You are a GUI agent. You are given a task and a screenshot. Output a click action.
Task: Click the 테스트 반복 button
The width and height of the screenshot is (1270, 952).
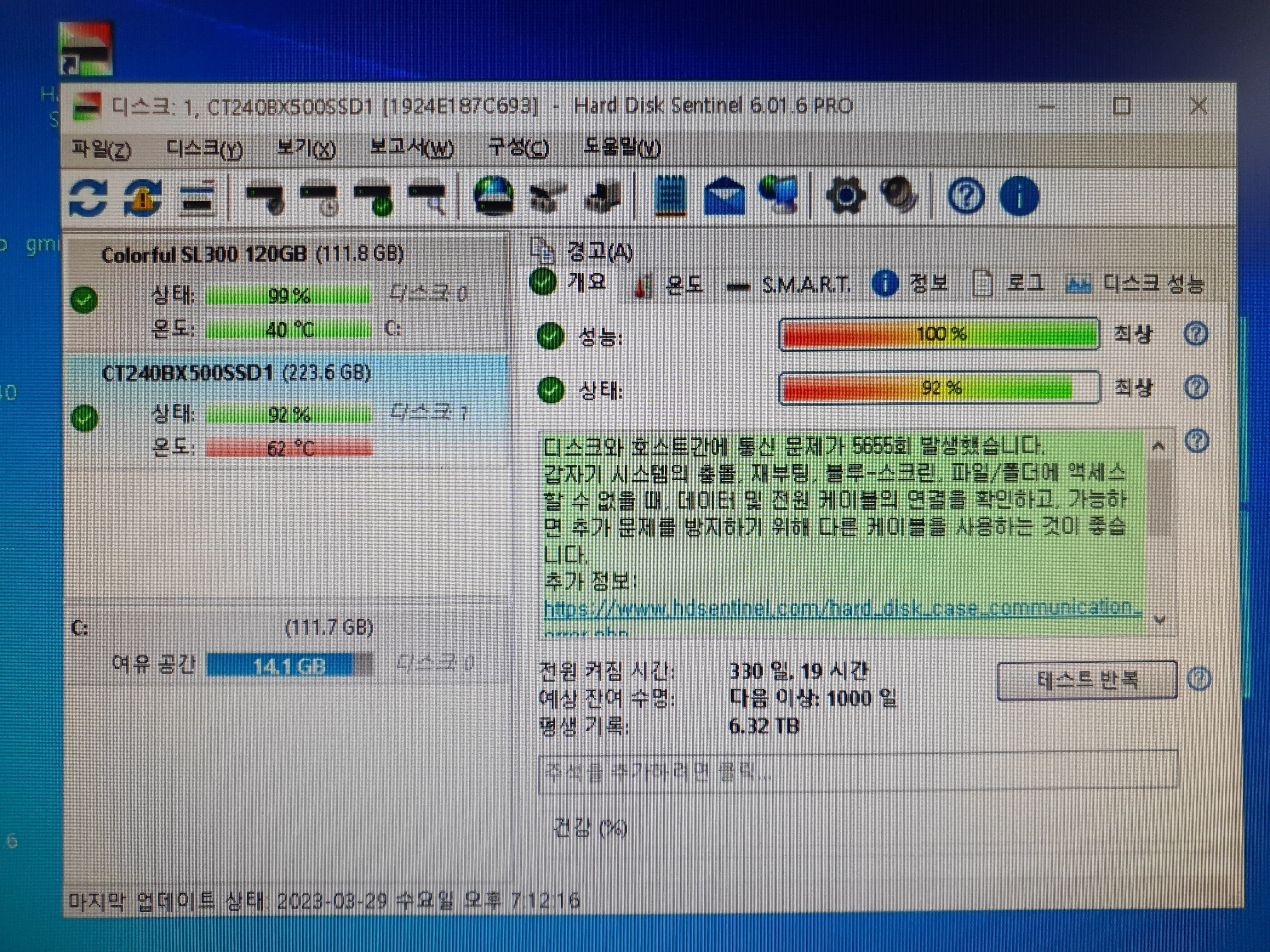[1087, 681]
